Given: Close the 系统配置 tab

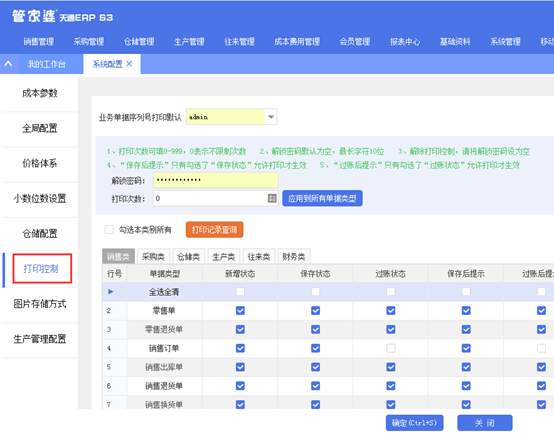Looking at the screenshot, I should [129, 64].
